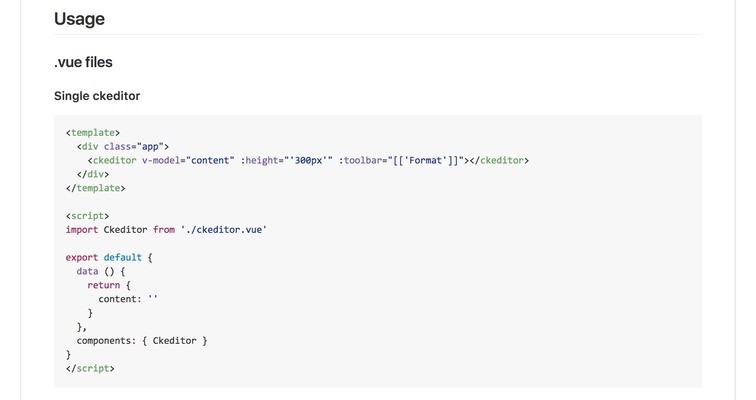The height and width of the screenshot is (400, 756).
Task: Click the div class="app" line
Action: pyautogui.click(x=122, y=147)
